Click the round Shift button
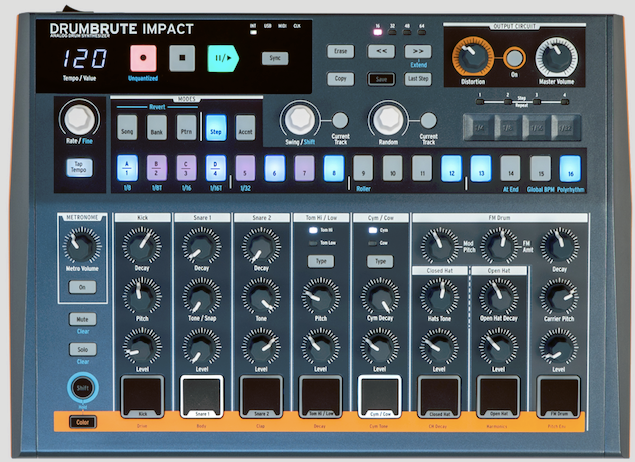 (83, 387)
